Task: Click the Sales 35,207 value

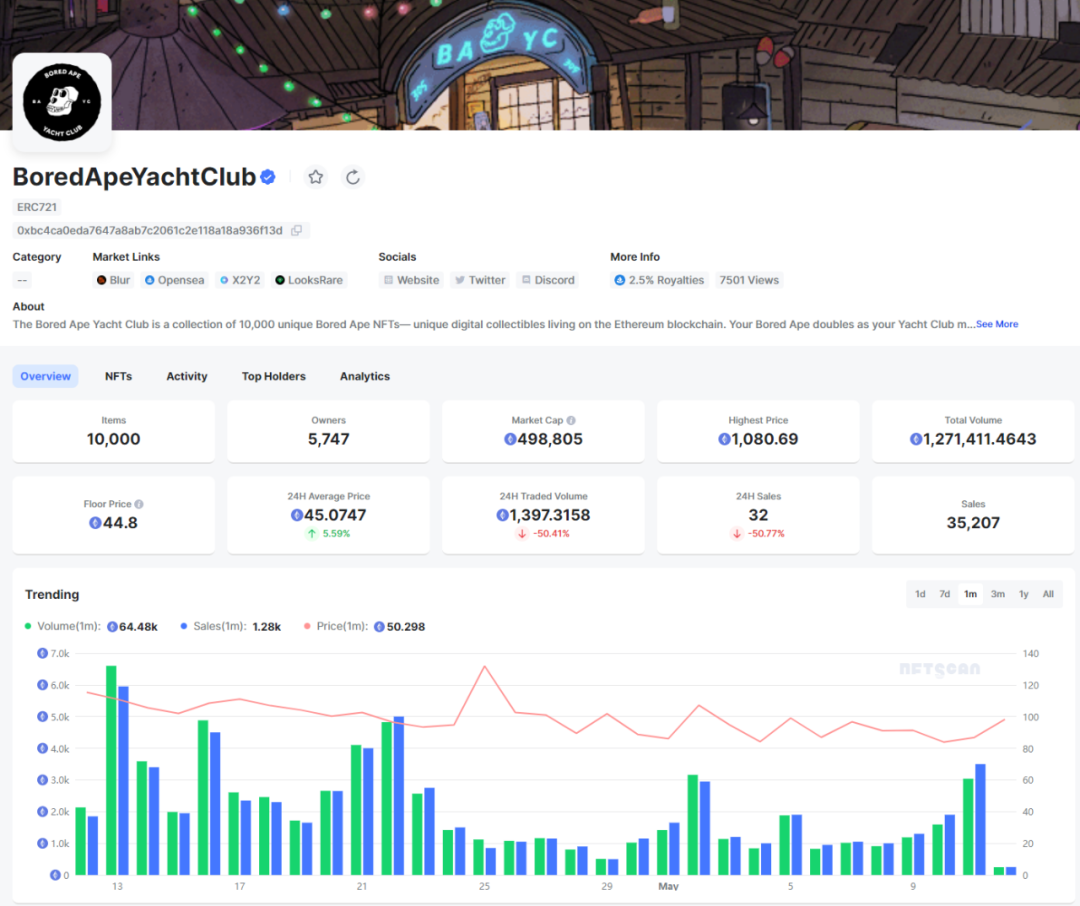Action: pos(973,523)
